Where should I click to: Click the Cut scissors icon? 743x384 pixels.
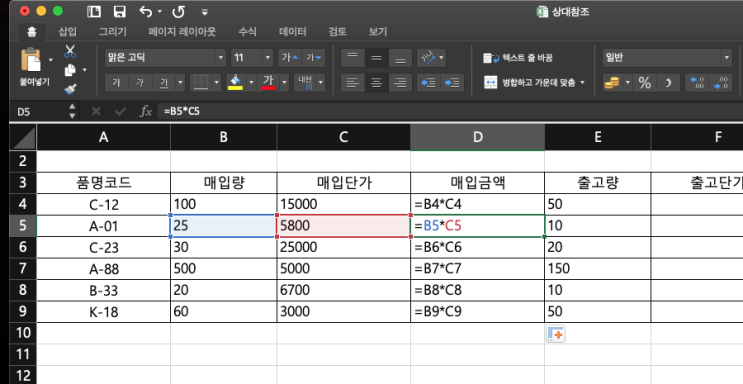(x=70, y=51)
